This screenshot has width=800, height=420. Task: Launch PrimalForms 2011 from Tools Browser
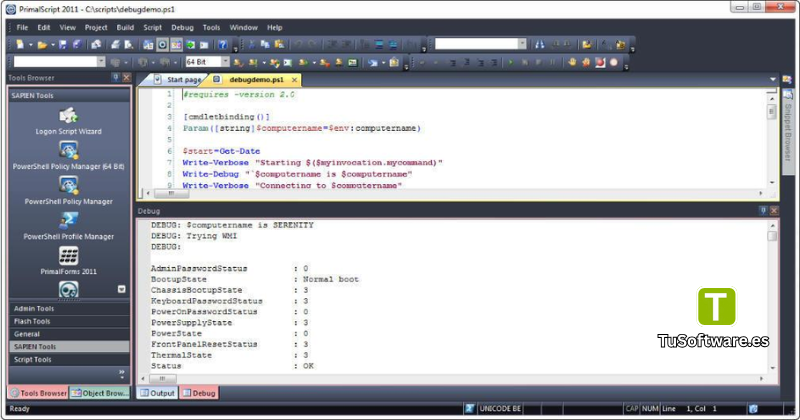pos(68,261)
